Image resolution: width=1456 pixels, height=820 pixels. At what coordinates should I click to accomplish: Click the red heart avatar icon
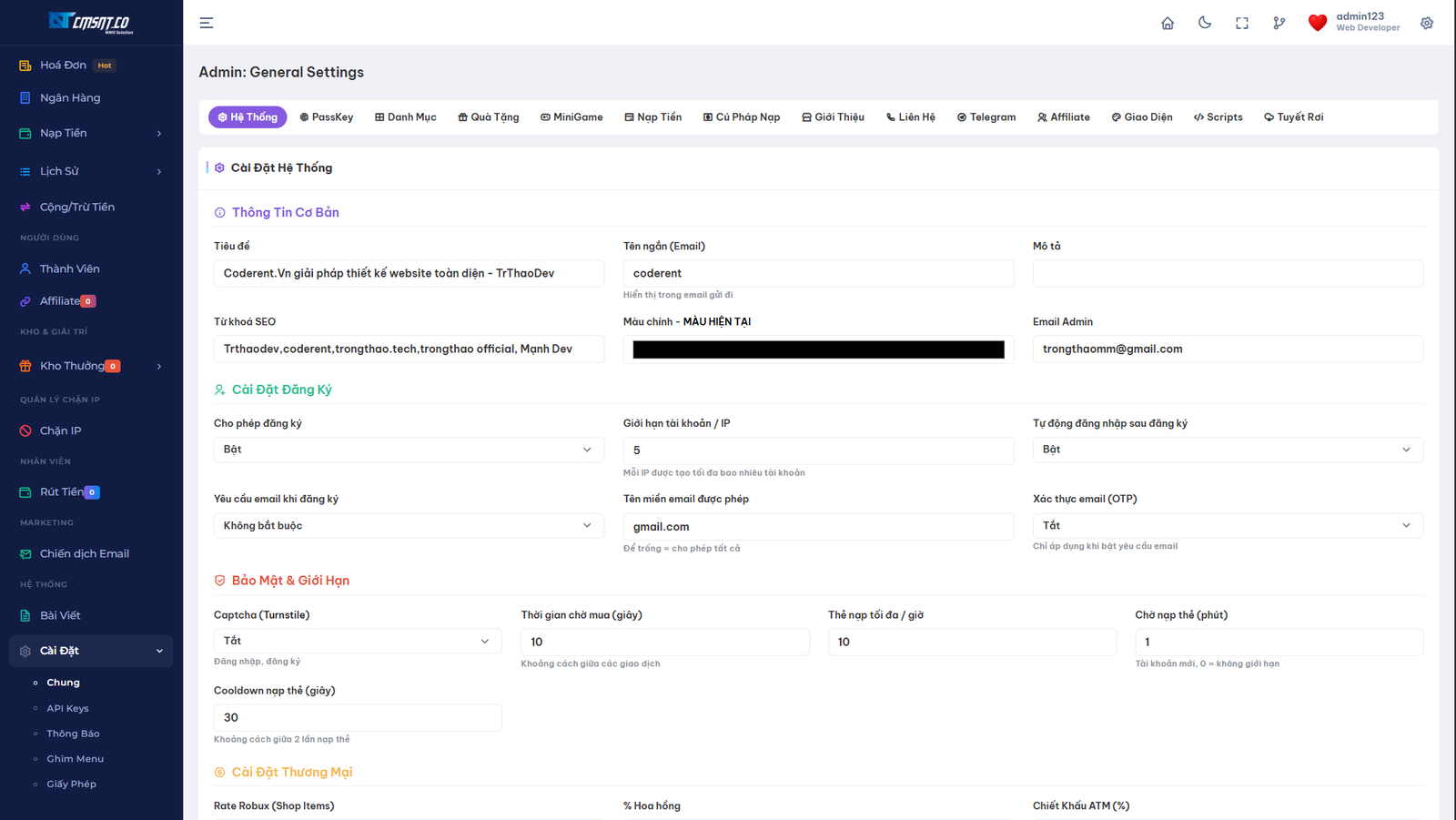(x=1317, y=23)
